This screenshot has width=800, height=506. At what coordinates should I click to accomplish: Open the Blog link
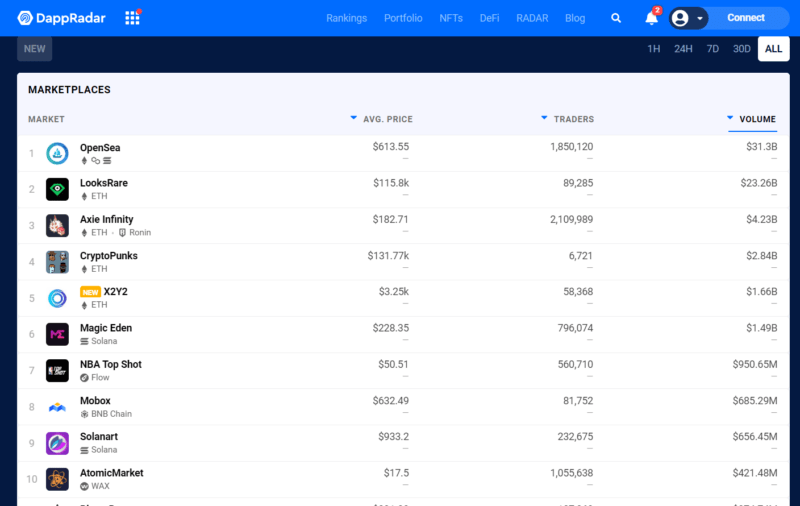pos(575,18)
